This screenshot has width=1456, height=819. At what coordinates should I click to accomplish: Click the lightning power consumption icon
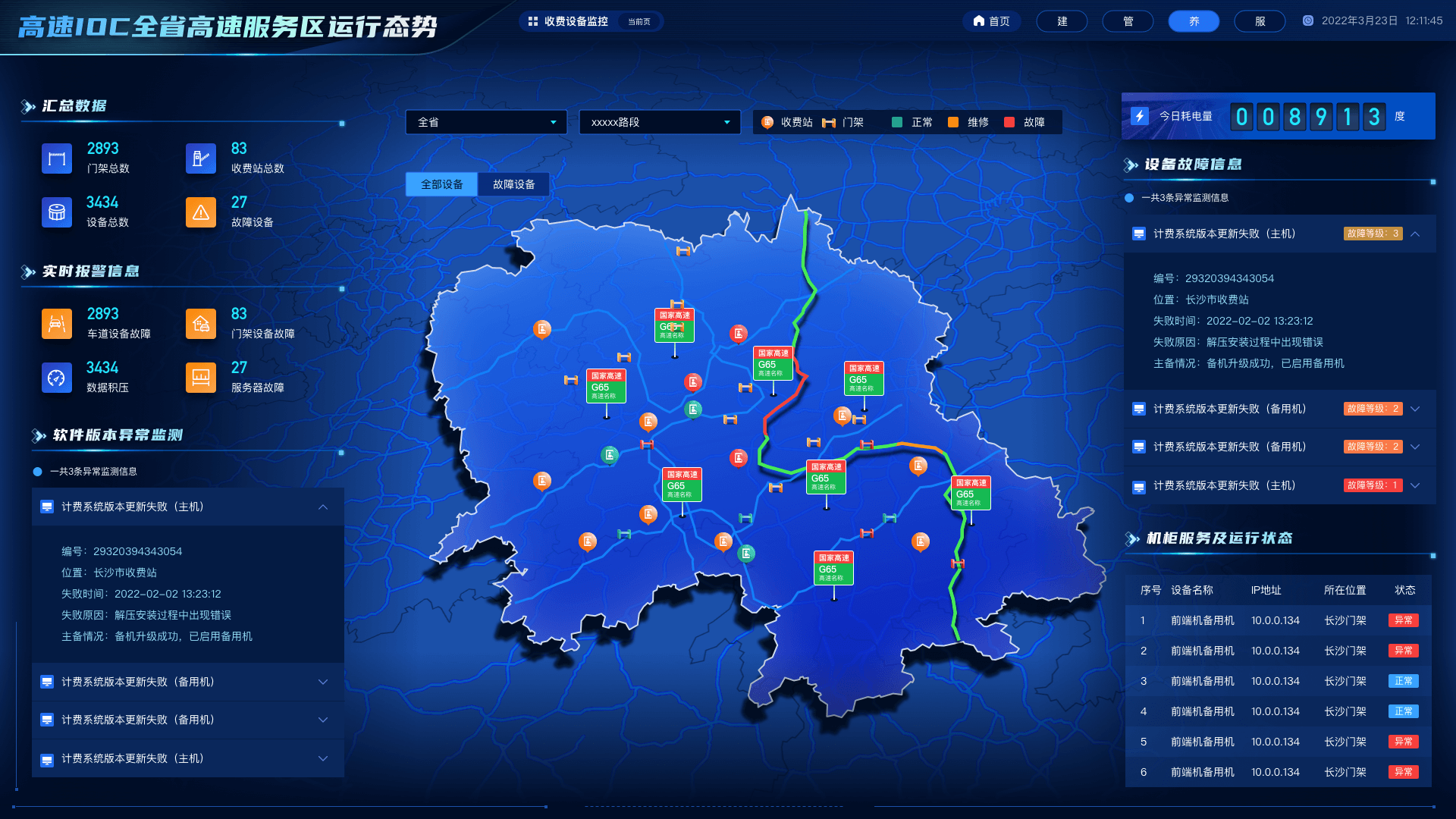(x=1139, y=116)
